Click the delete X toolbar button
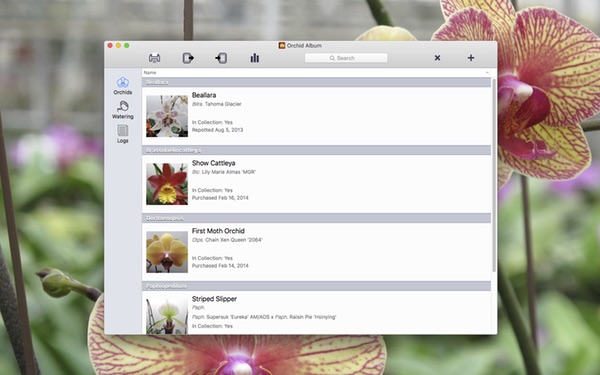 coord(437,58)
